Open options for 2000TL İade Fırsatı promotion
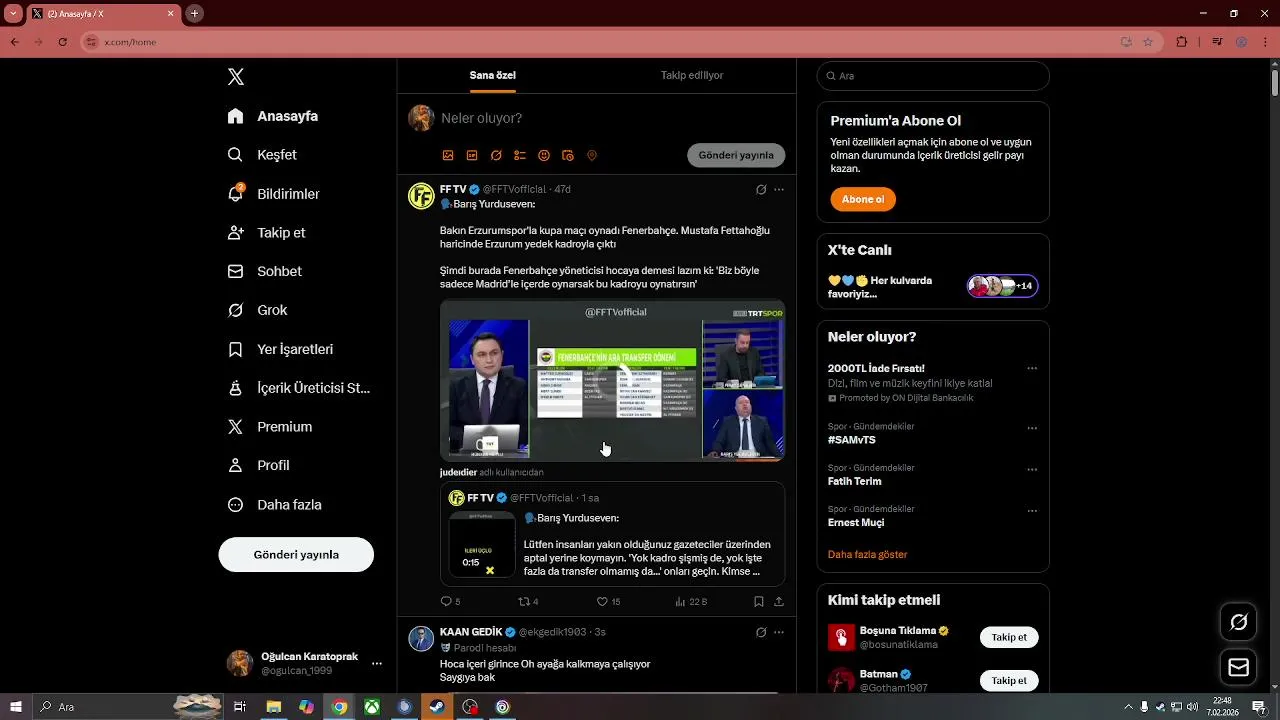Viewport: 1280px width, 720px height. tap(1032, 368)
